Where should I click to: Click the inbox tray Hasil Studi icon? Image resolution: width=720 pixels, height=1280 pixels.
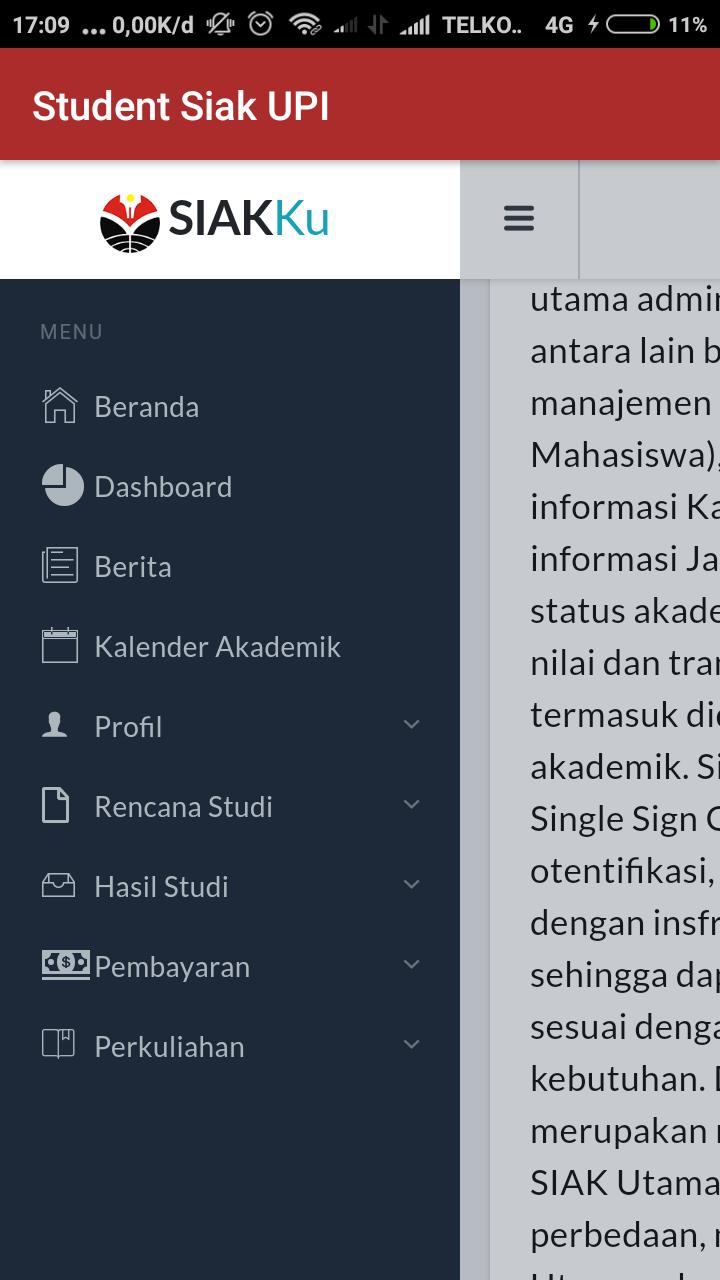pos(58,886)
